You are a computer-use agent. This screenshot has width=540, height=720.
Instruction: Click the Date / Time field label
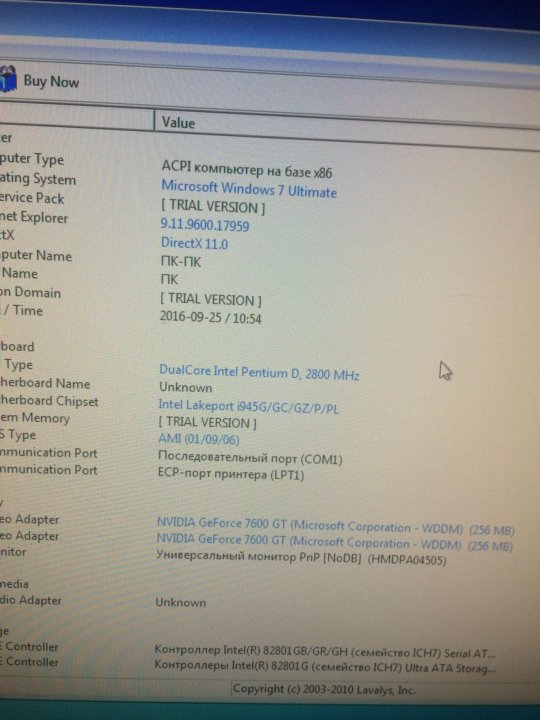22,310
